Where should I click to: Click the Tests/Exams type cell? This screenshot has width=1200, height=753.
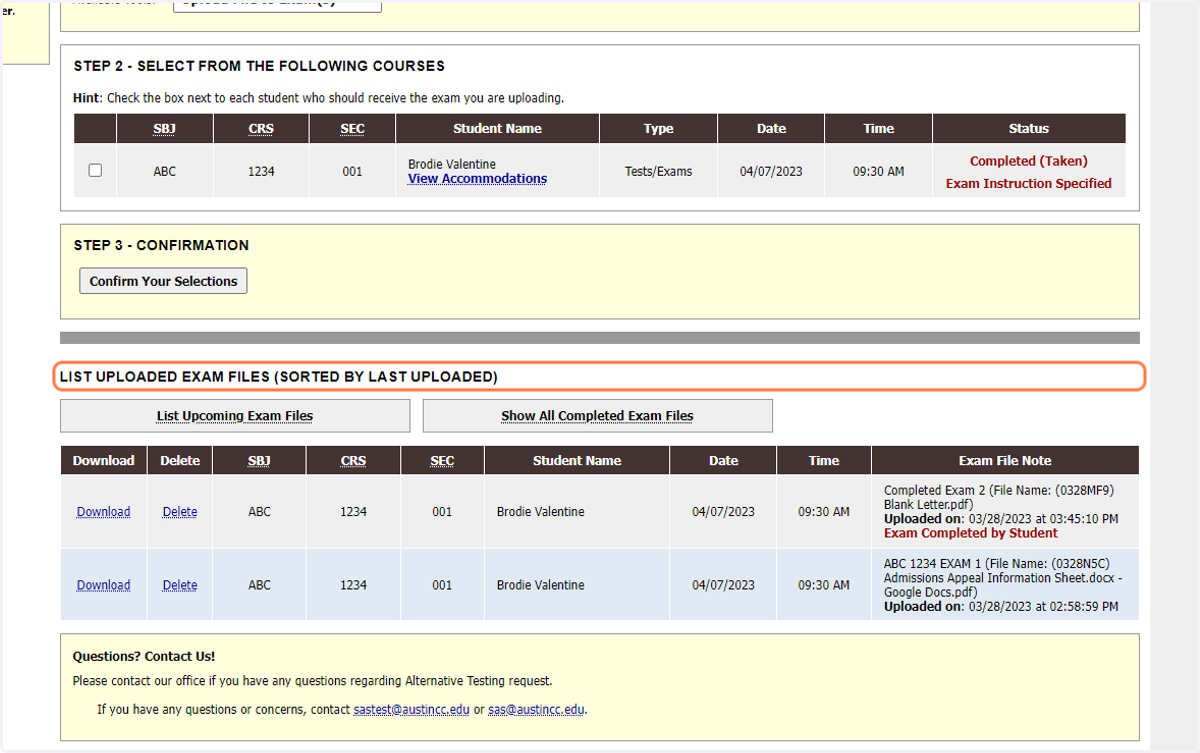point(658,172)
